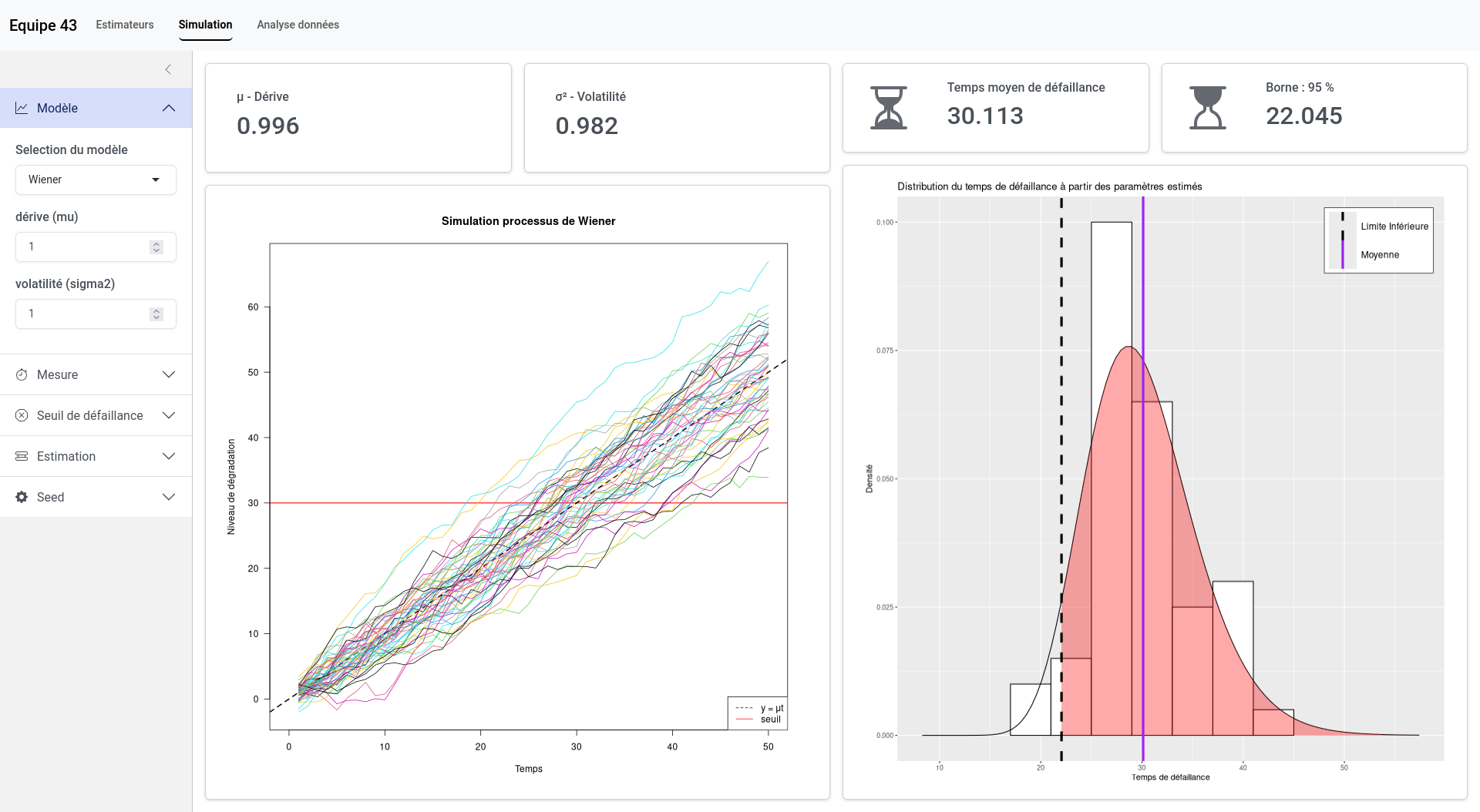Expand the Seuil de défaillance section
The height and width of the screenshot is (812, 1480).
pyautogui.click(x=169, y=415)
